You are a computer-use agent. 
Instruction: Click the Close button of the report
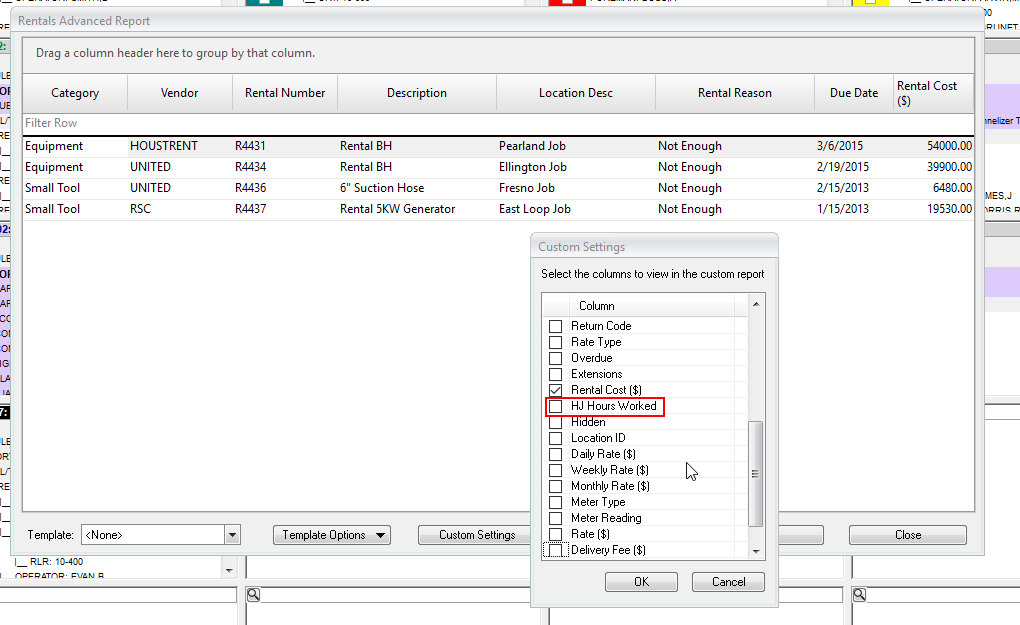[906, 534]
